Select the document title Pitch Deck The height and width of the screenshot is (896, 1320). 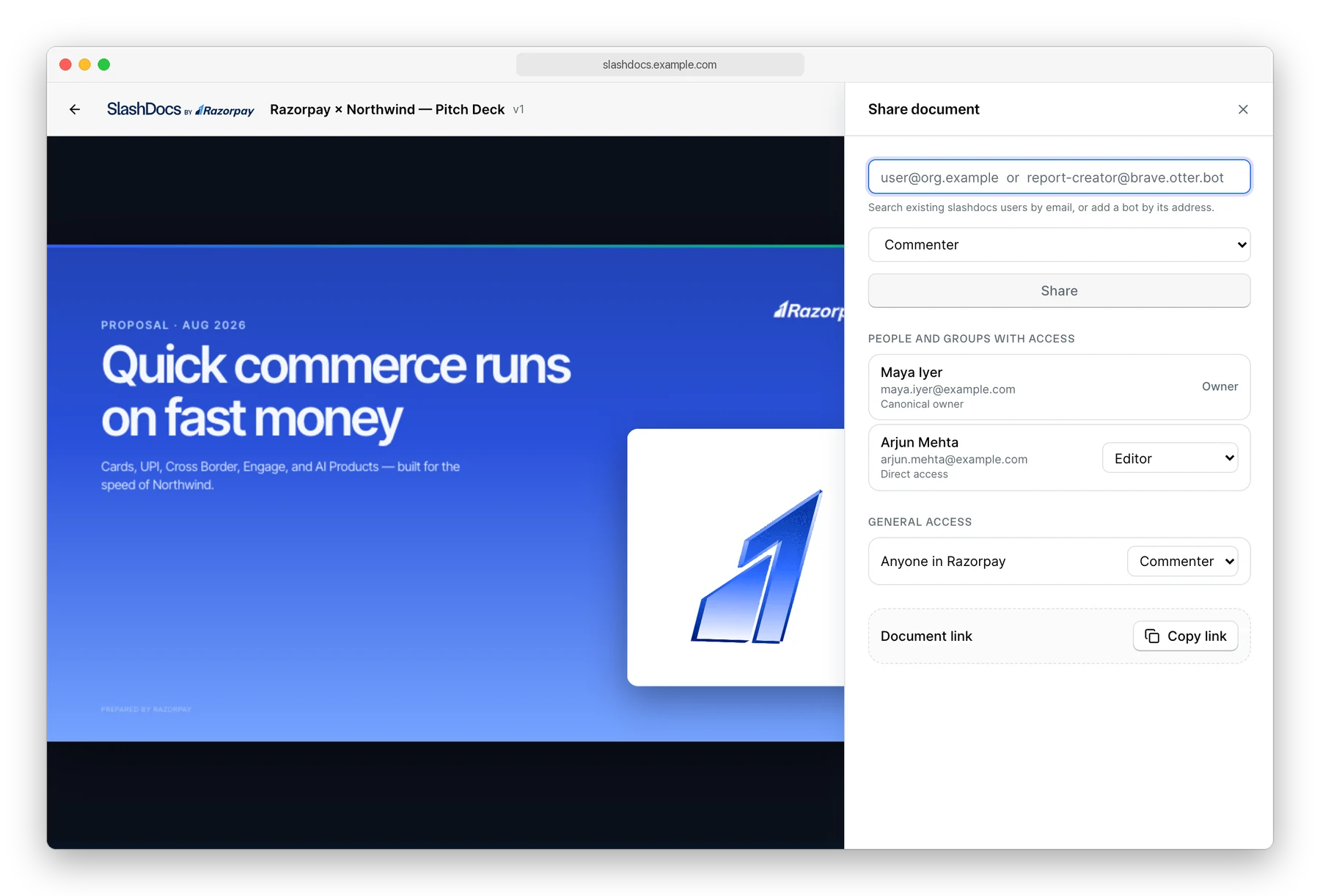pos(387,109)
